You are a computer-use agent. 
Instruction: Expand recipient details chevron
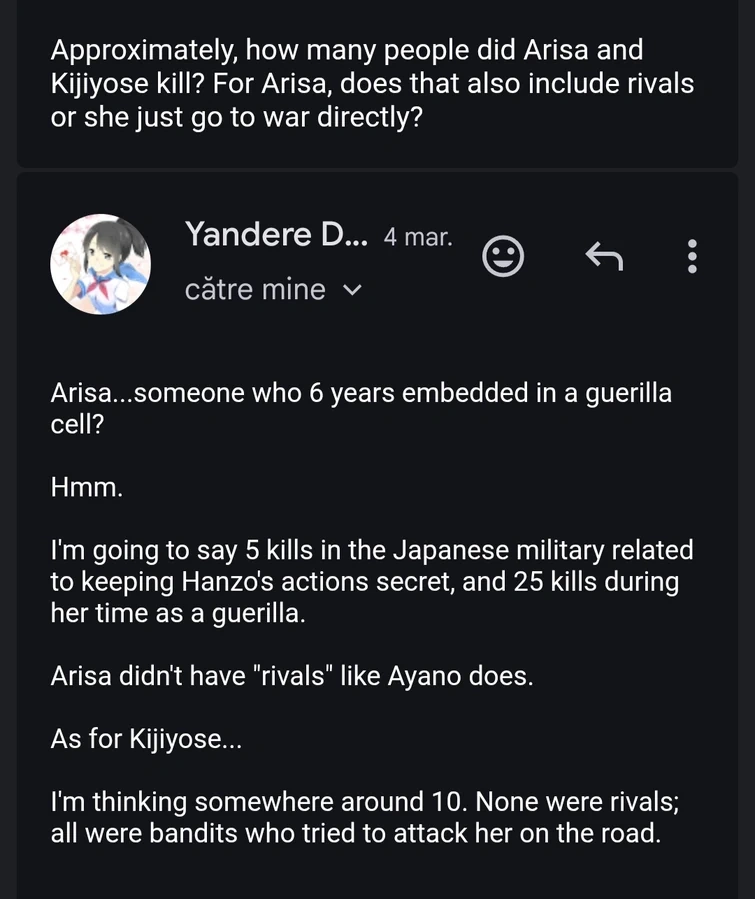(x=352, y=290)
